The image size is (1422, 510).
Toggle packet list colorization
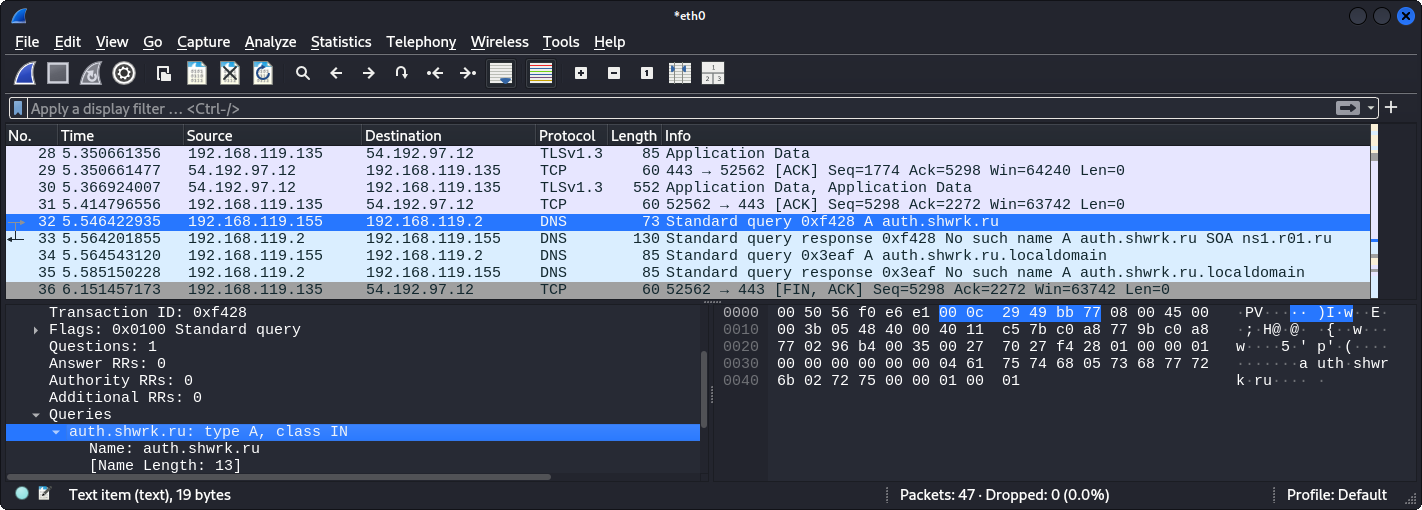tap(541, 73)
